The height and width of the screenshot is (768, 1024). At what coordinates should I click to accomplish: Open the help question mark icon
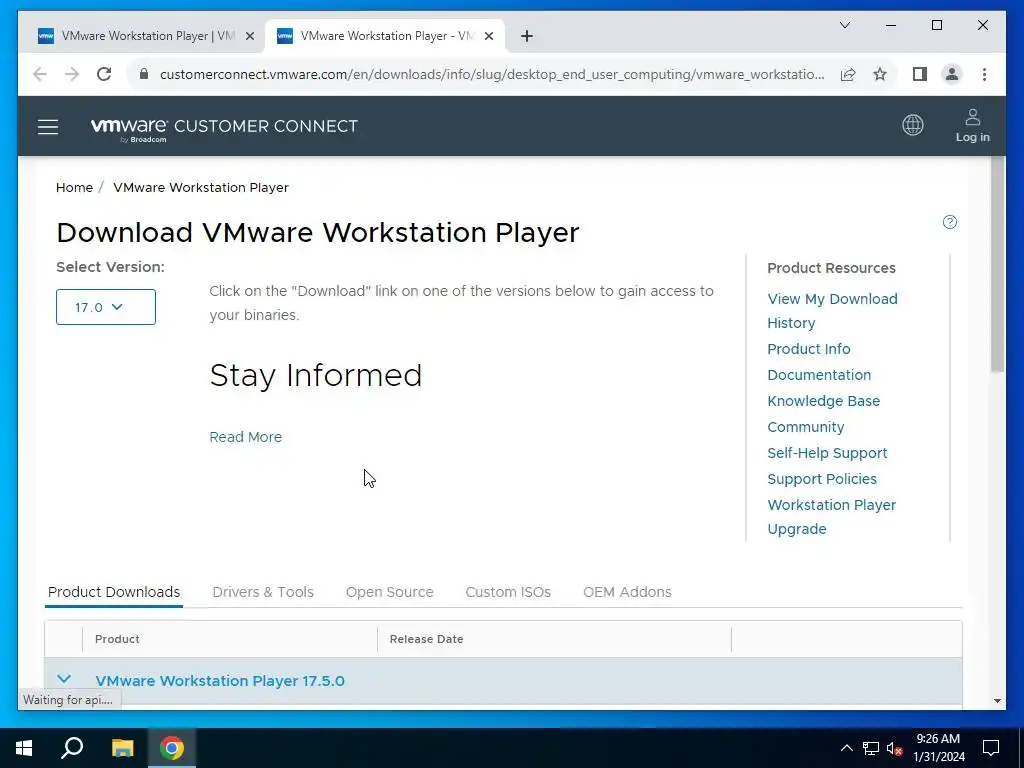click(x=950, y=222)
